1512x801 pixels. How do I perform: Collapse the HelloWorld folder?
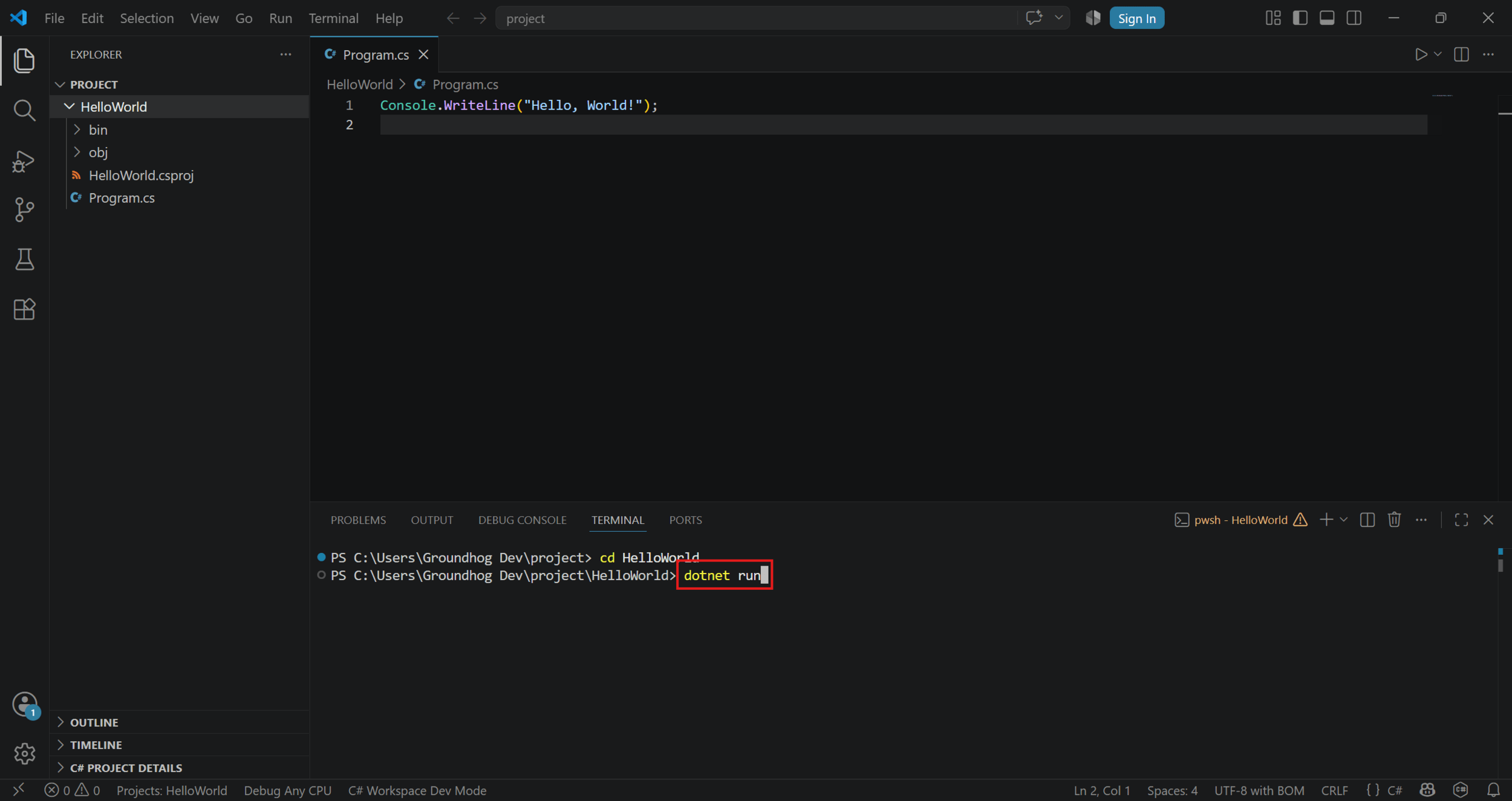(179, 106)
